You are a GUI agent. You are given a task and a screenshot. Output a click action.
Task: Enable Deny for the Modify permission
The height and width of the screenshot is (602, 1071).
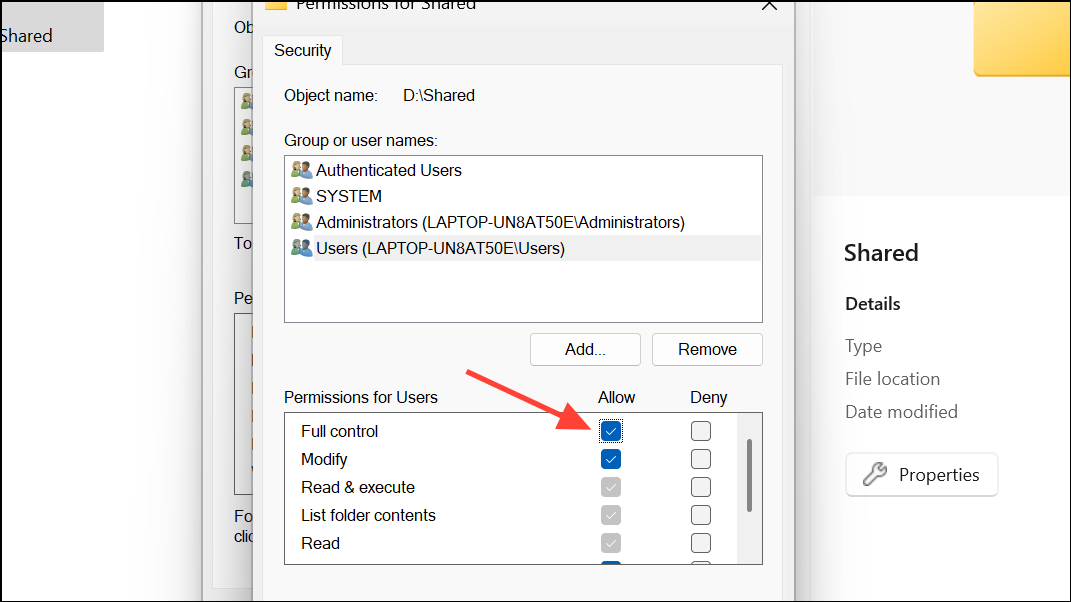tap(701, 458)
